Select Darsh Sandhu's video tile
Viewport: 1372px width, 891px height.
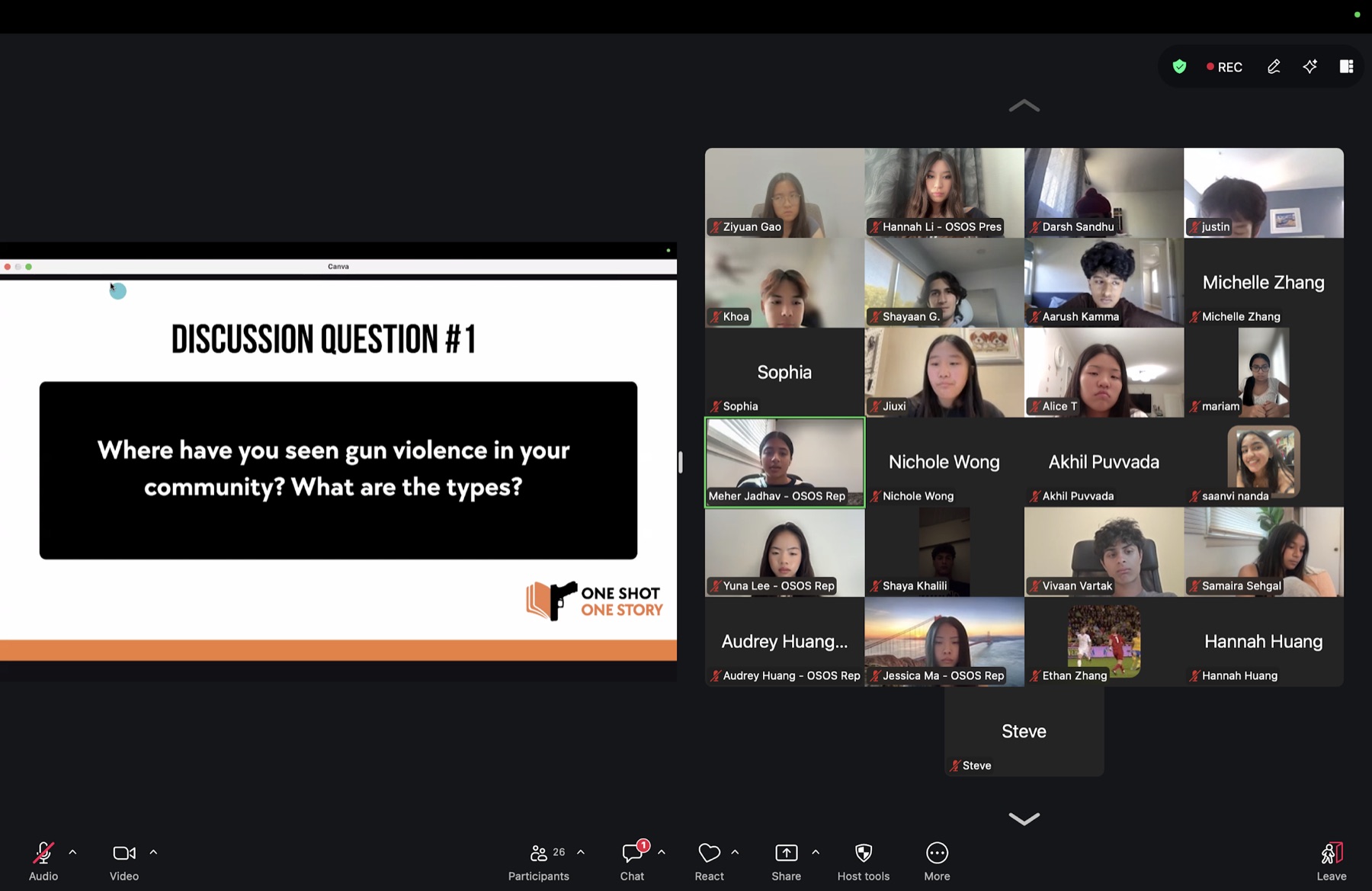(x=1104, y=193)
